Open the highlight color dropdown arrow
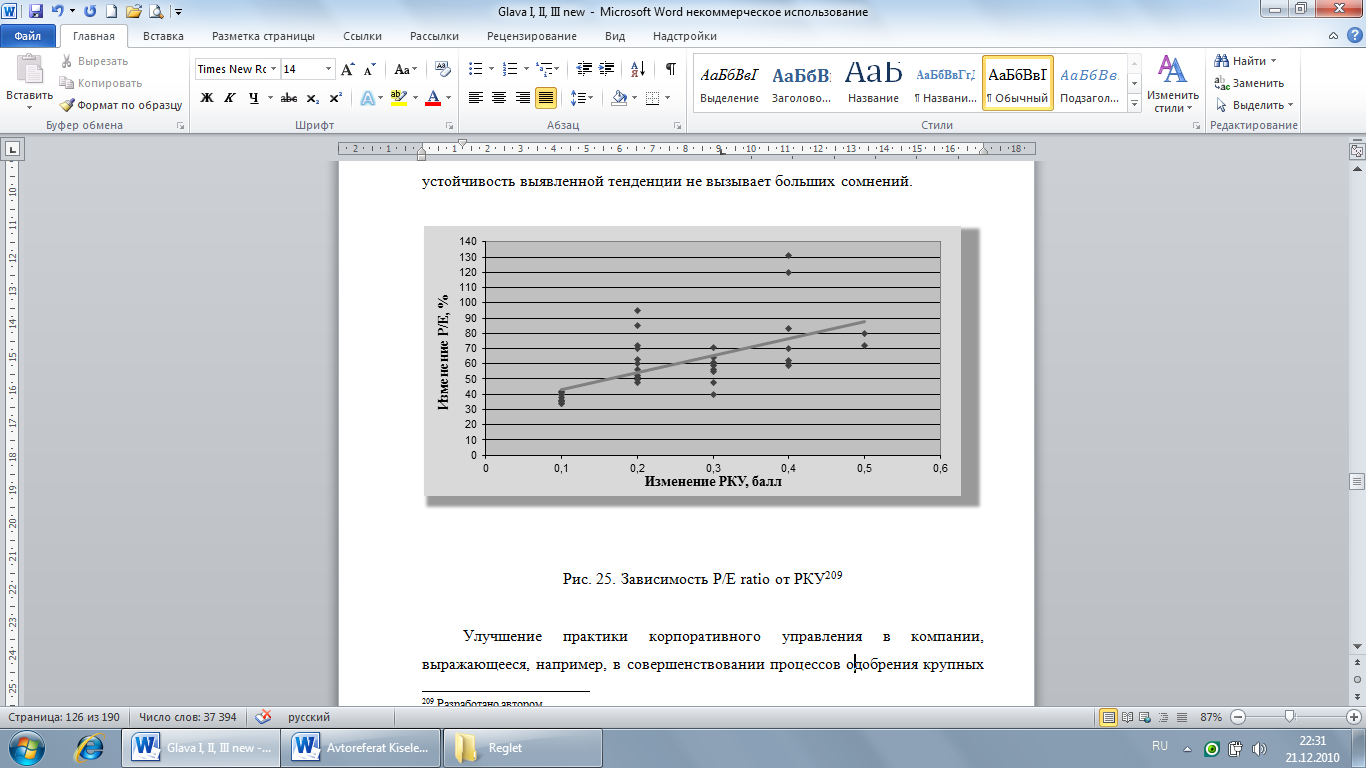This screenshot has height=768, width=1366. click(x=414, y=98)
